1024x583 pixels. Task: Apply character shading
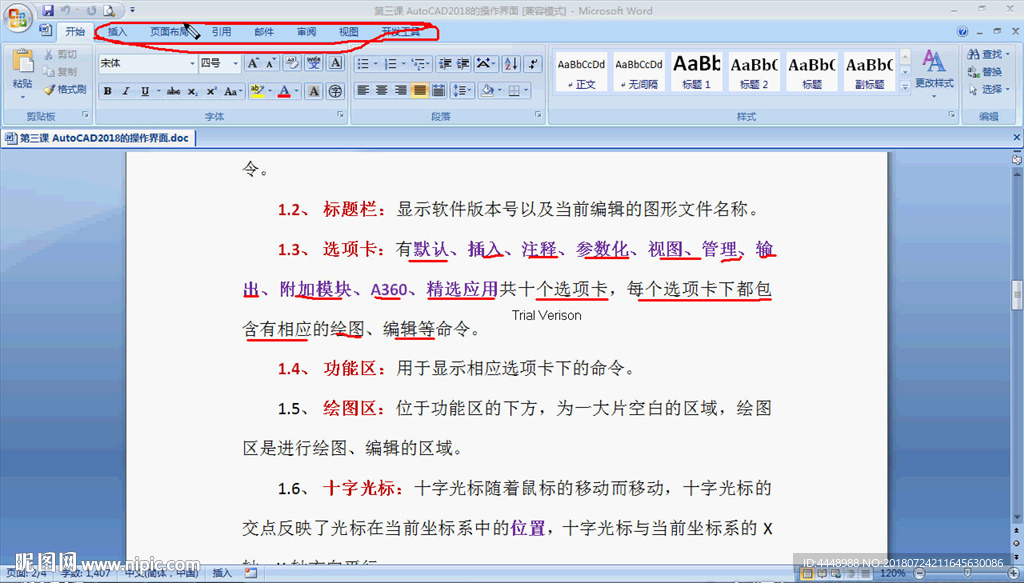314,91
